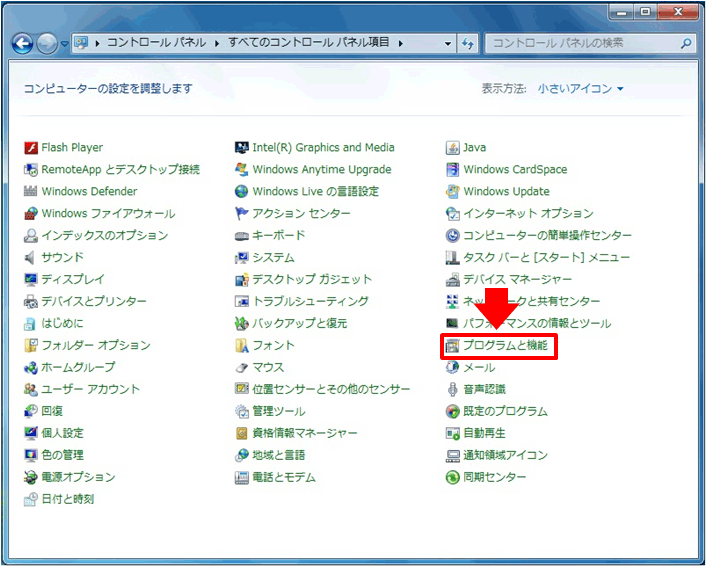This screenshot has width=707, height=568.
Task: Click the デバイスとプリンター icon
Action: point(31,302)
